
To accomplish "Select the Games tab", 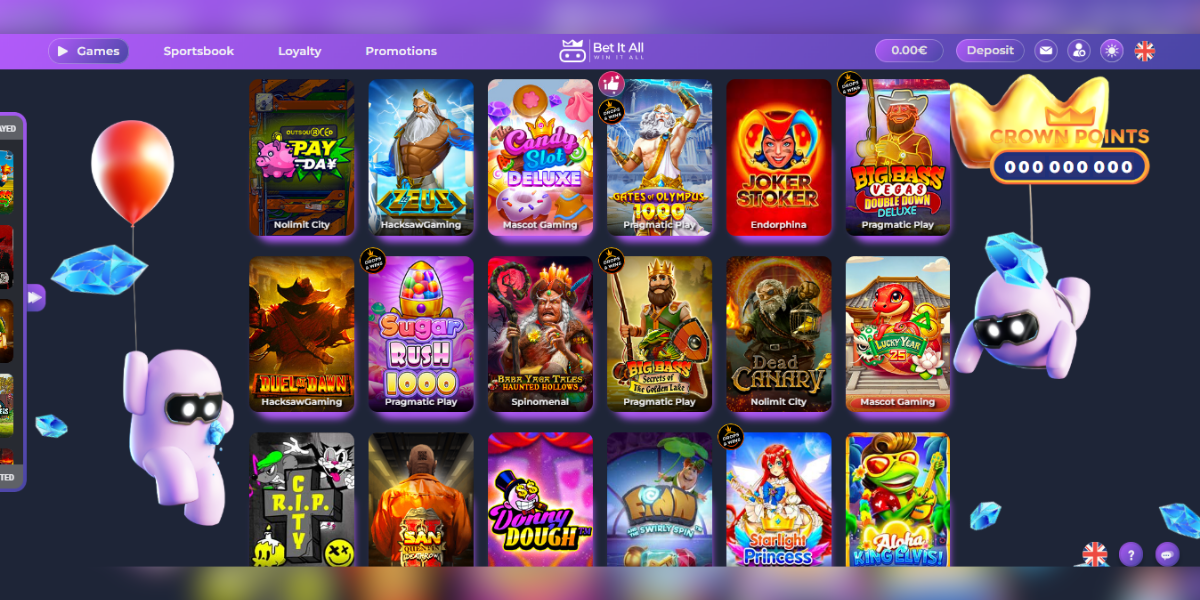I will click(x=88, y=51).
